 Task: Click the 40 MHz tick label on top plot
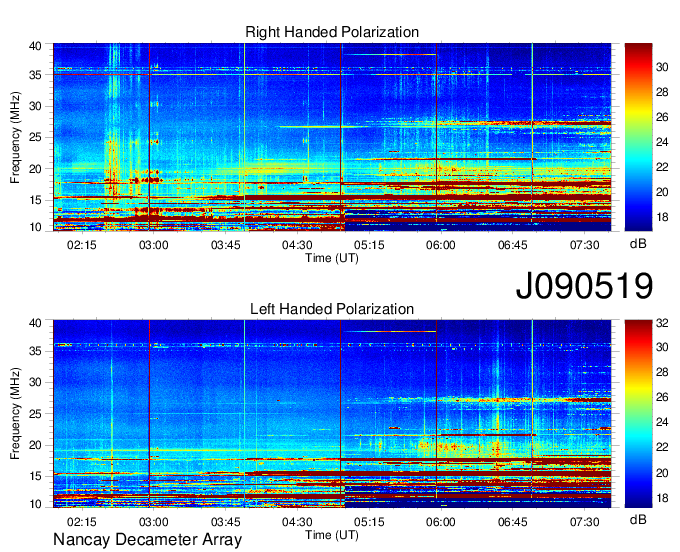coord(35,46)
